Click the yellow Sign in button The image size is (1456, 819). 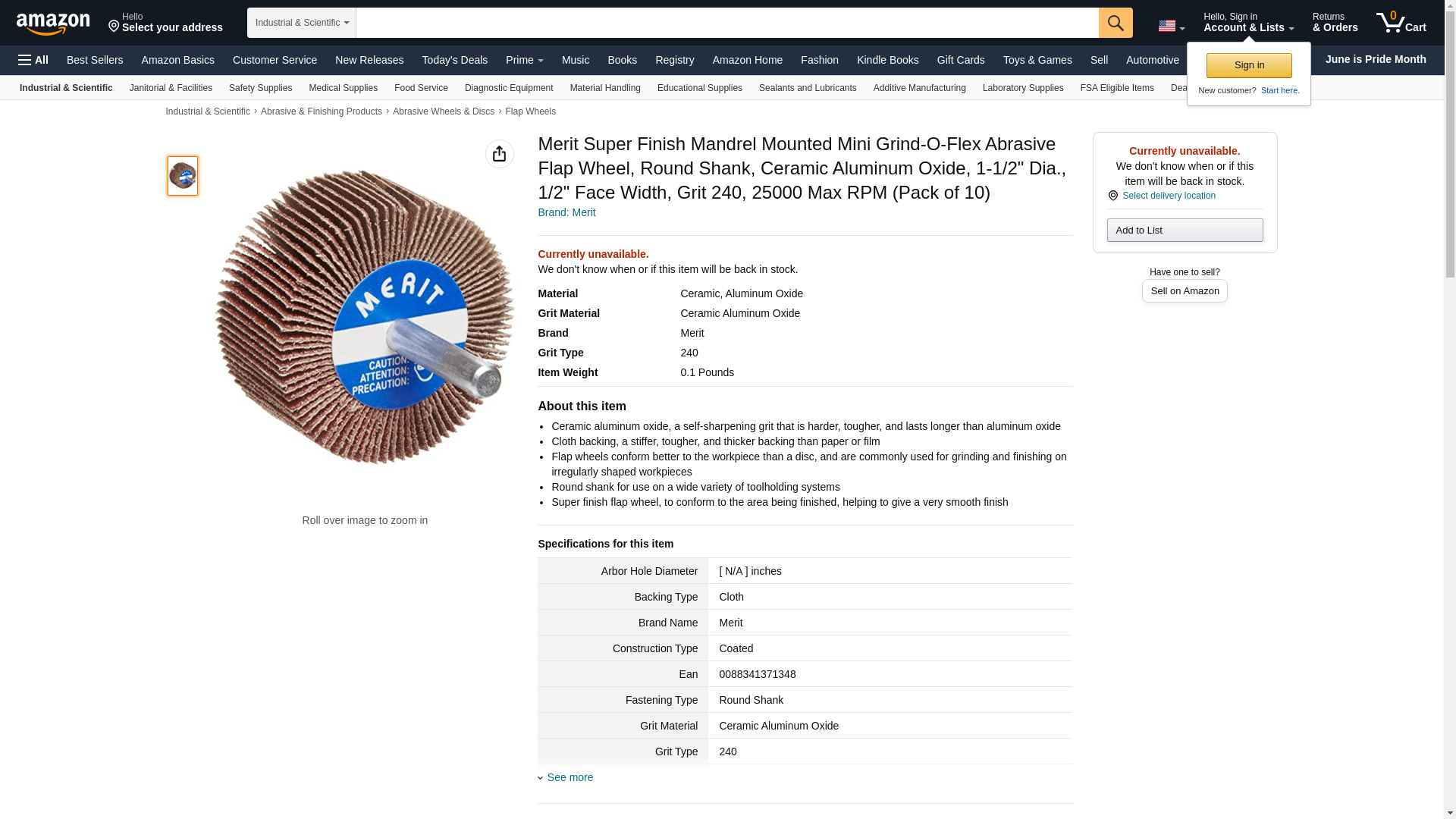[1249, 65]
